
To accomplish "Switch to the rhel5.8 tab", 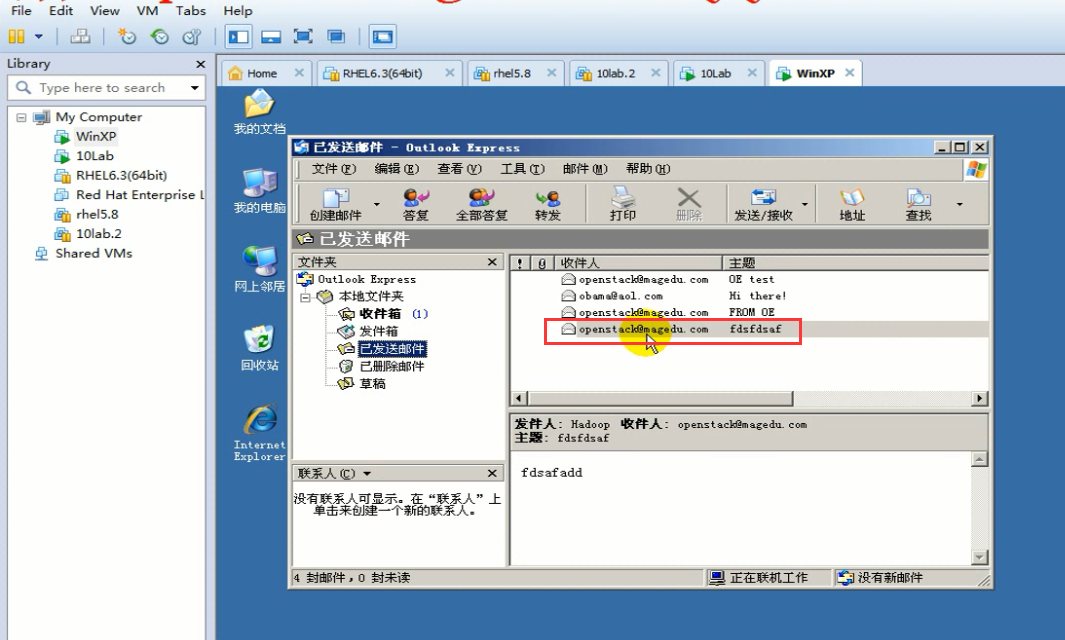I will point(511,73).
